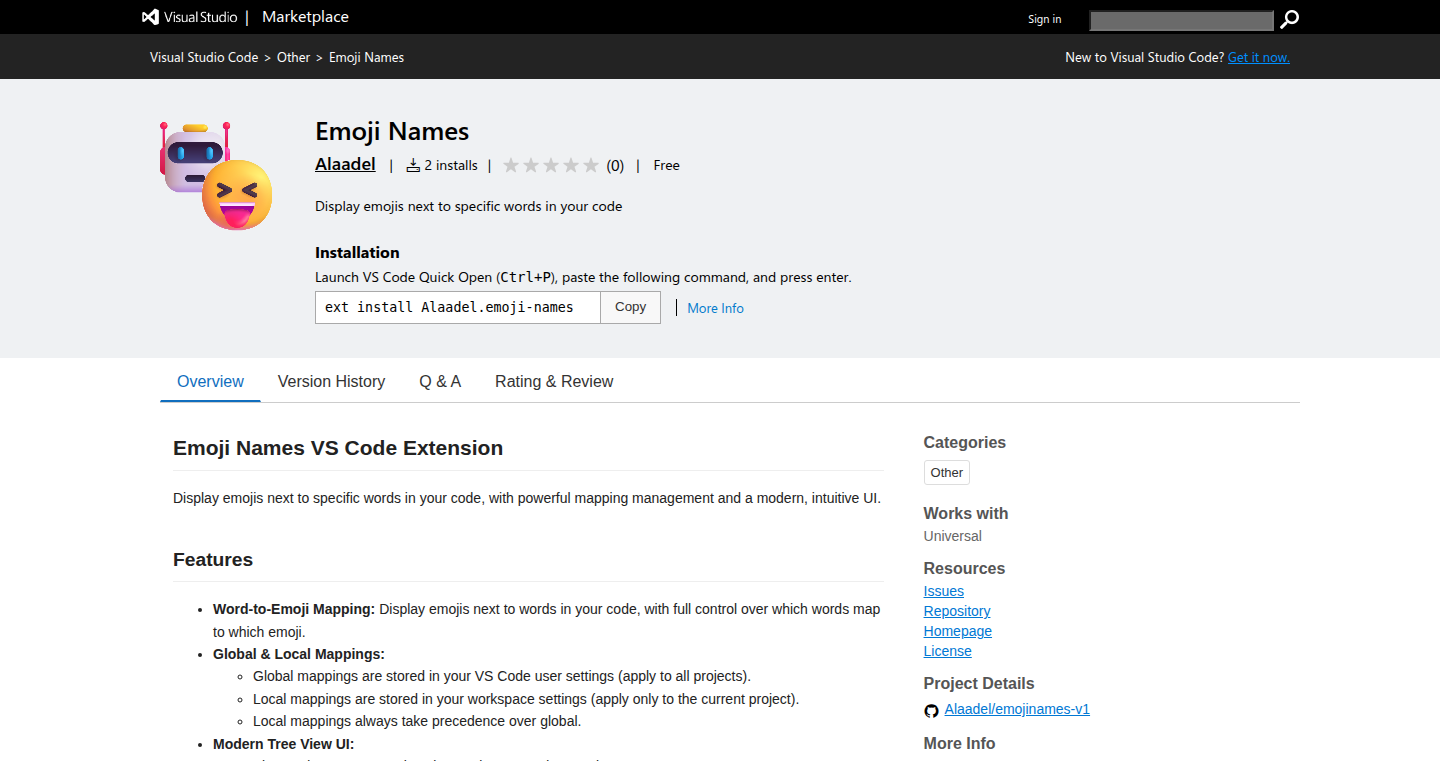This screenshot has width=1440, height=761.
Task: Click the 'Project Details' sidebar heading
Action: [979, 684]
